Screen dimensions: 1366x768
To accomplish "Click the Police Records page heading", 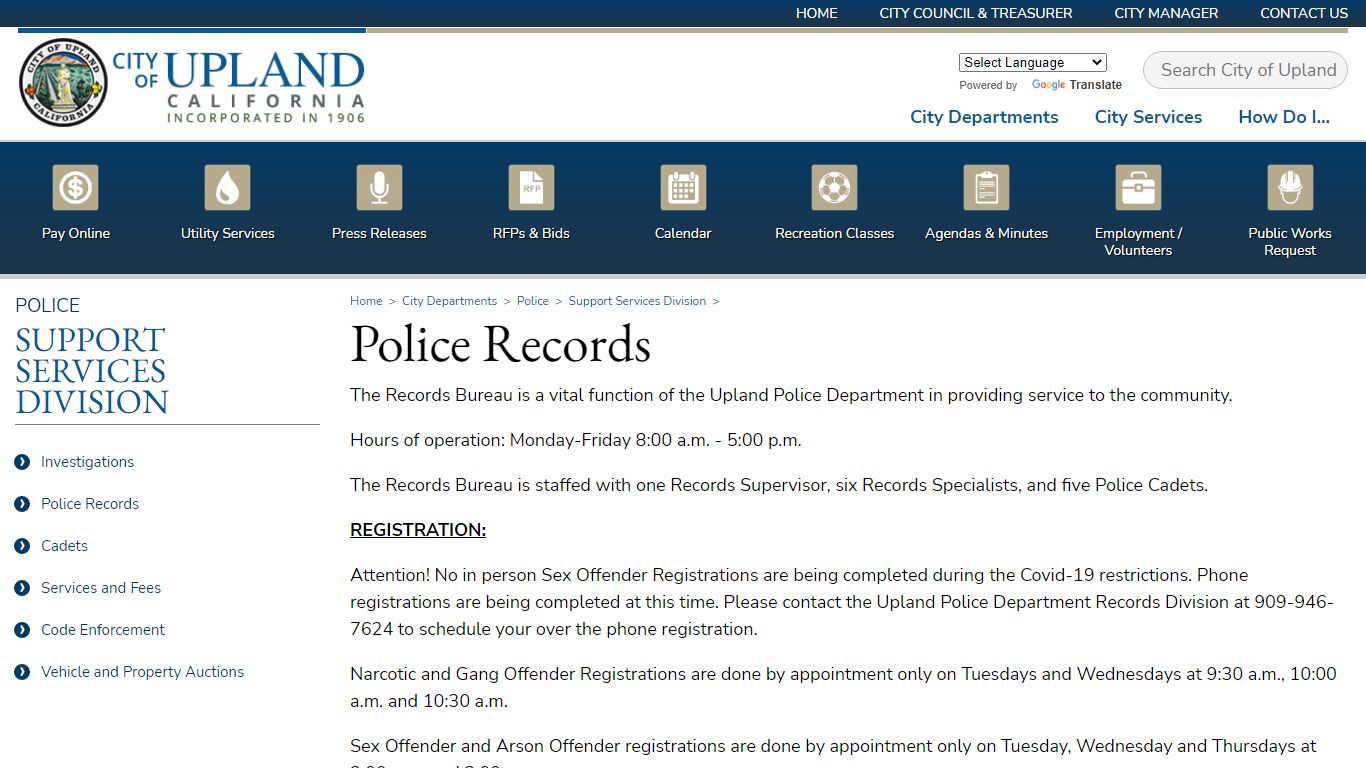I will [500, 345].
